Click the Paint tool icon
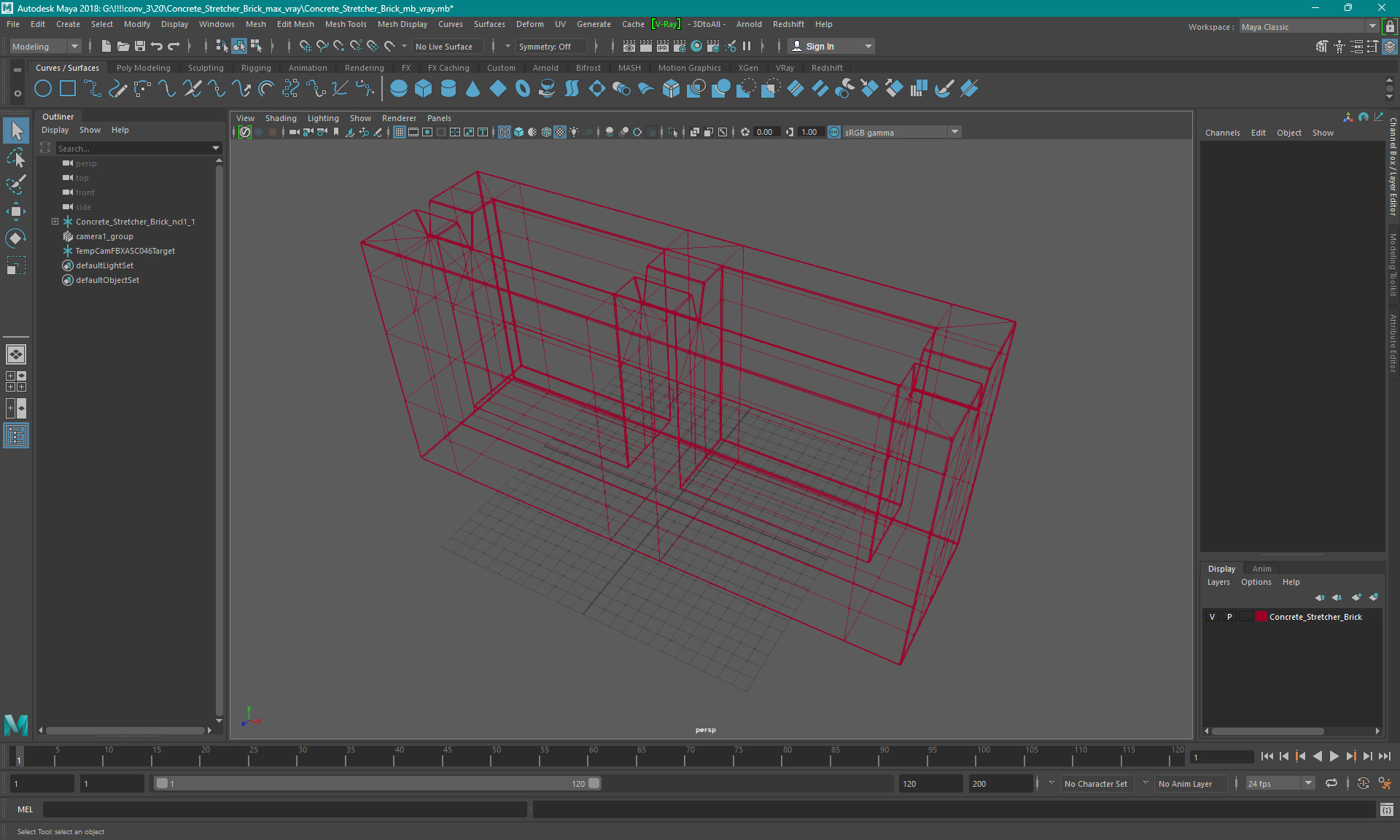The height and width of the screenshot is (840, 1400). tap(16, 184)
